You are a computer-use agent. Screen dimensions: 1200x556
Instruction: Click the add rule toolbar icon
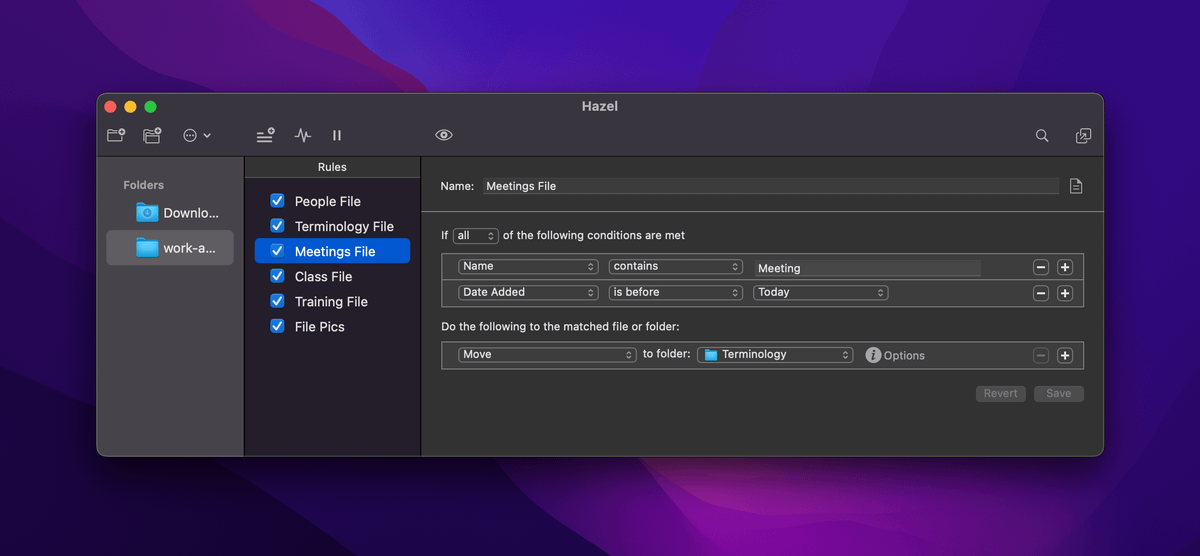(x=265, y=135)
